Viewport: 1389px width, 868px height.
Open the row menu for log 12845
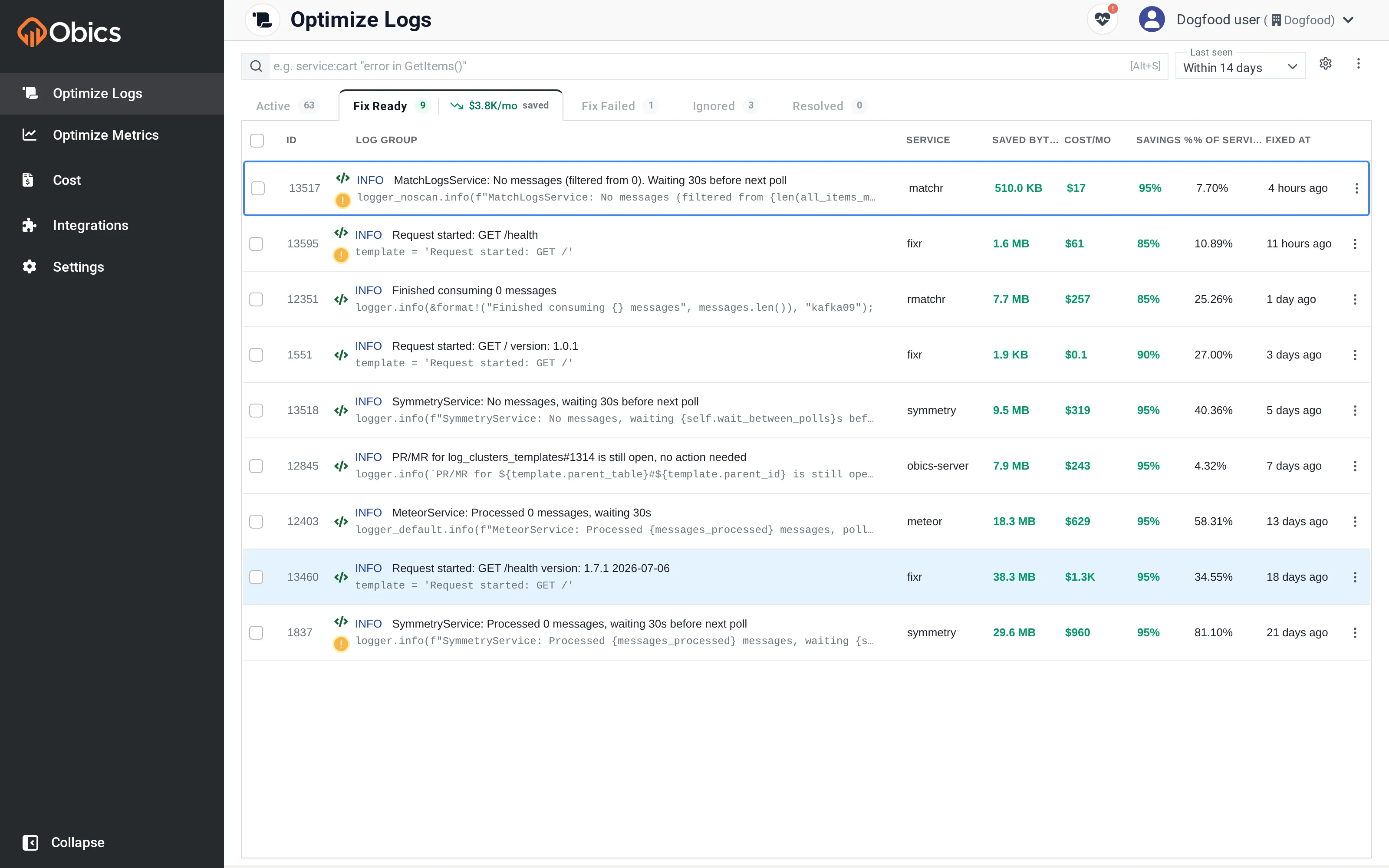(x=1355, y=466)
